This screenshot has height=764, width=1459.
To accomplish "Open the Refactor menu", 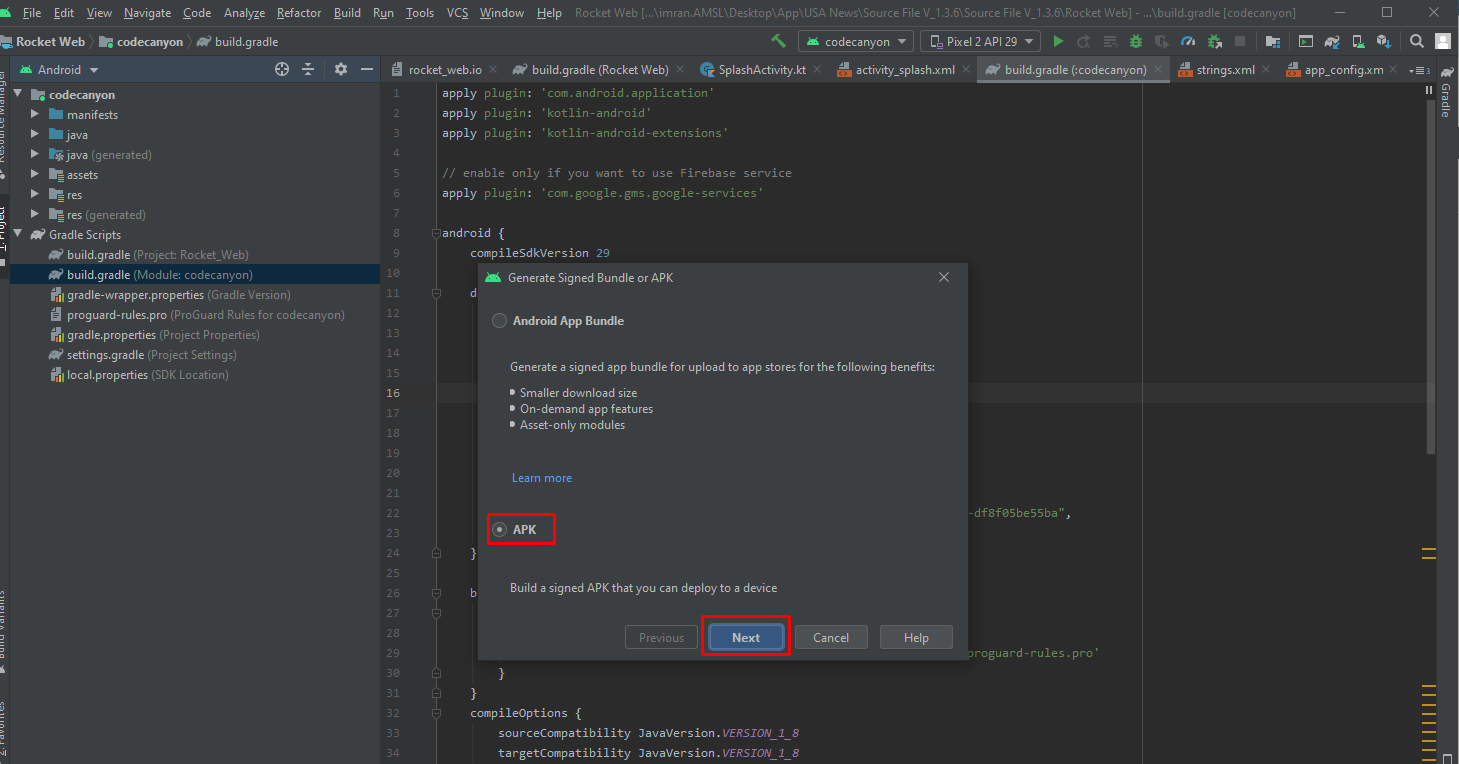I will point(299,13).
